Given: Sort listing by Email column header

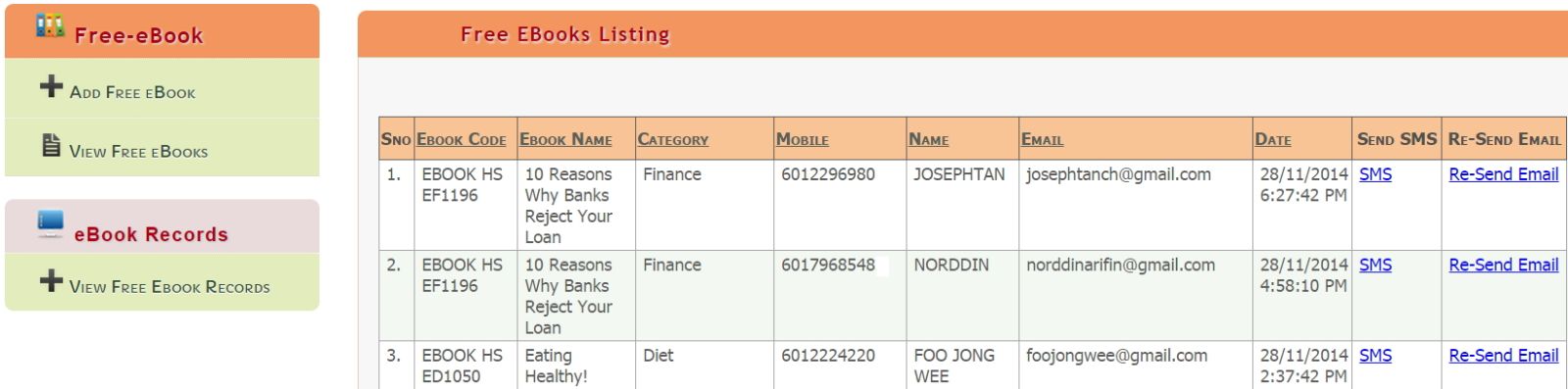Looking at the screenshot, I should [1042, 139].
